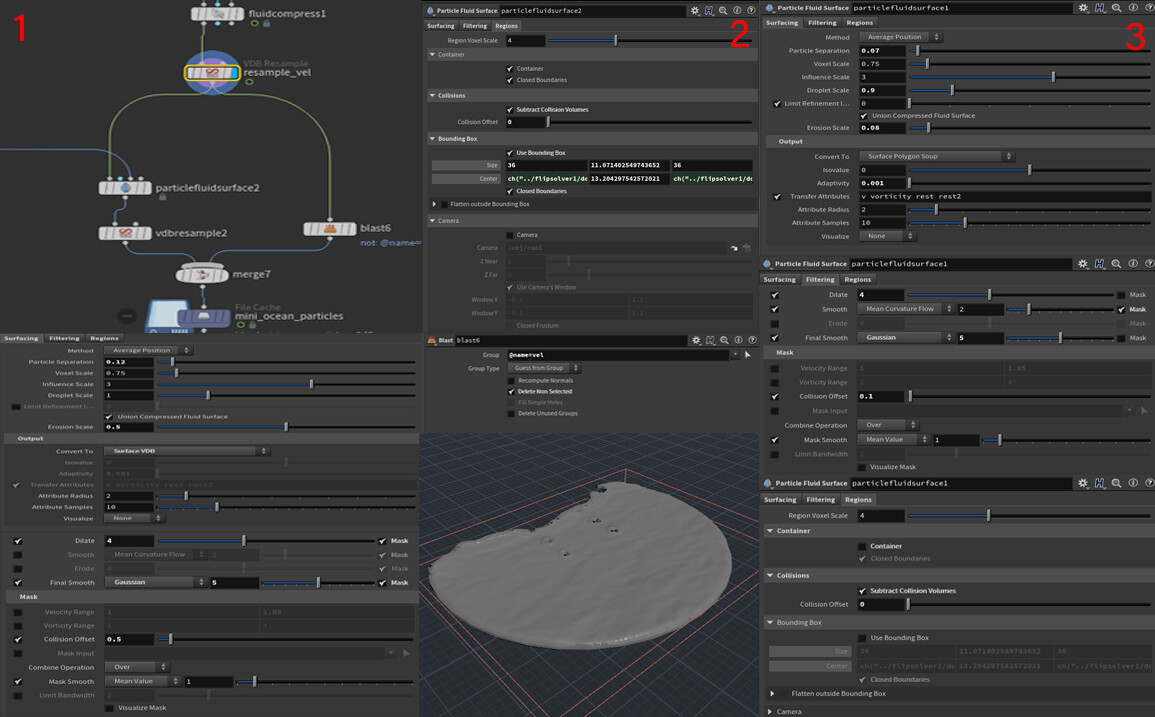This screenshot has width=1155, height=717.
Task: Click the merge7 node in network
Action: [x=203, y=273]
